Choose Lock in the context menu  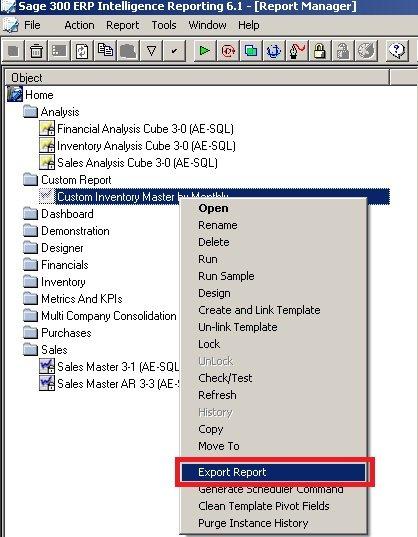tap(273, 344)
